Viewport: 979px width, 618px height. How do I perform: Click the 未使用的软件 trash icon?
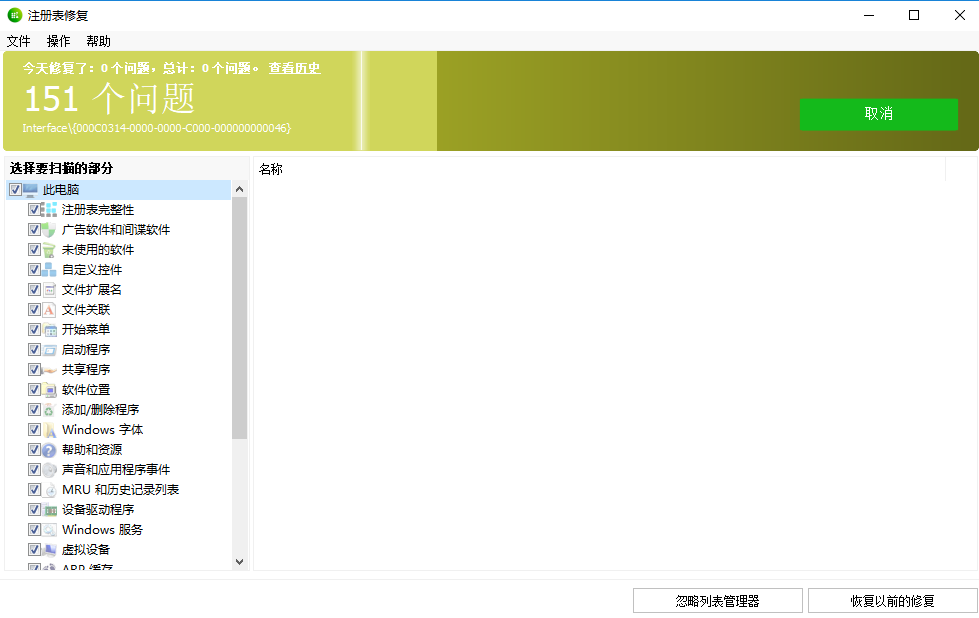[x=49, y=250]
